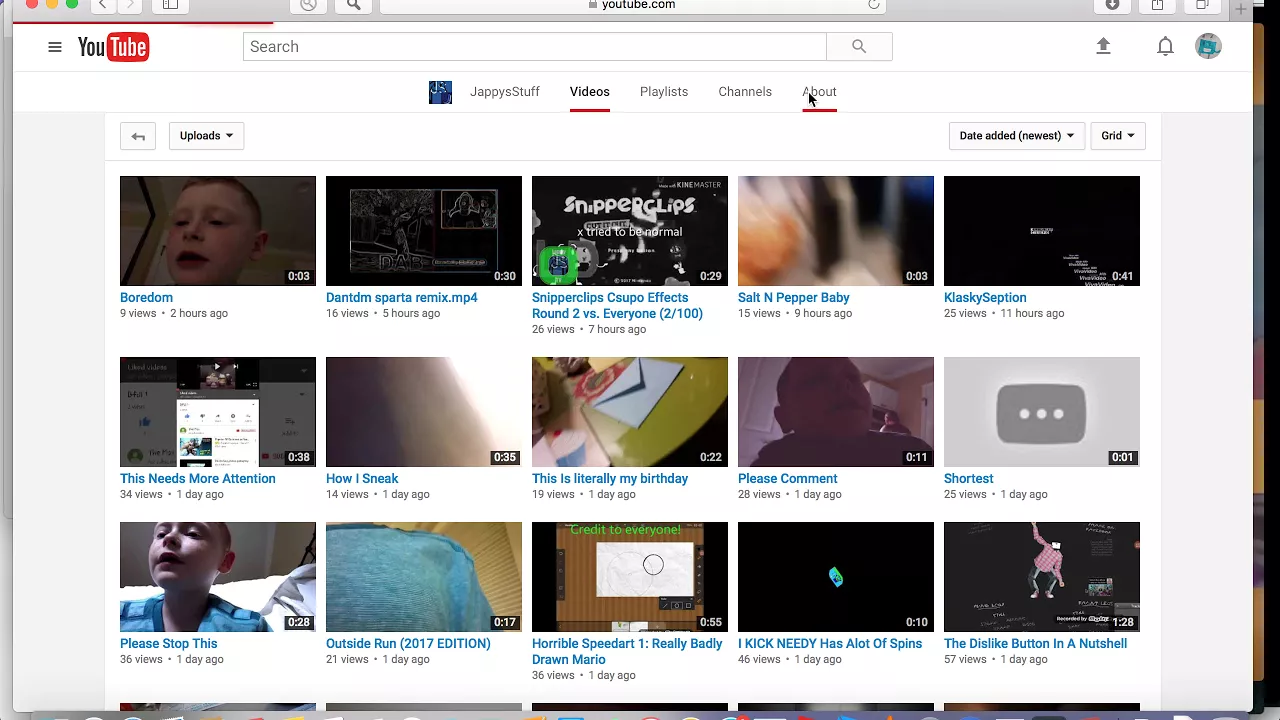This screenshot has height=720, width=1280.
Task: Play This Needs More Attention thumbnail
Action: click(218, 412)
